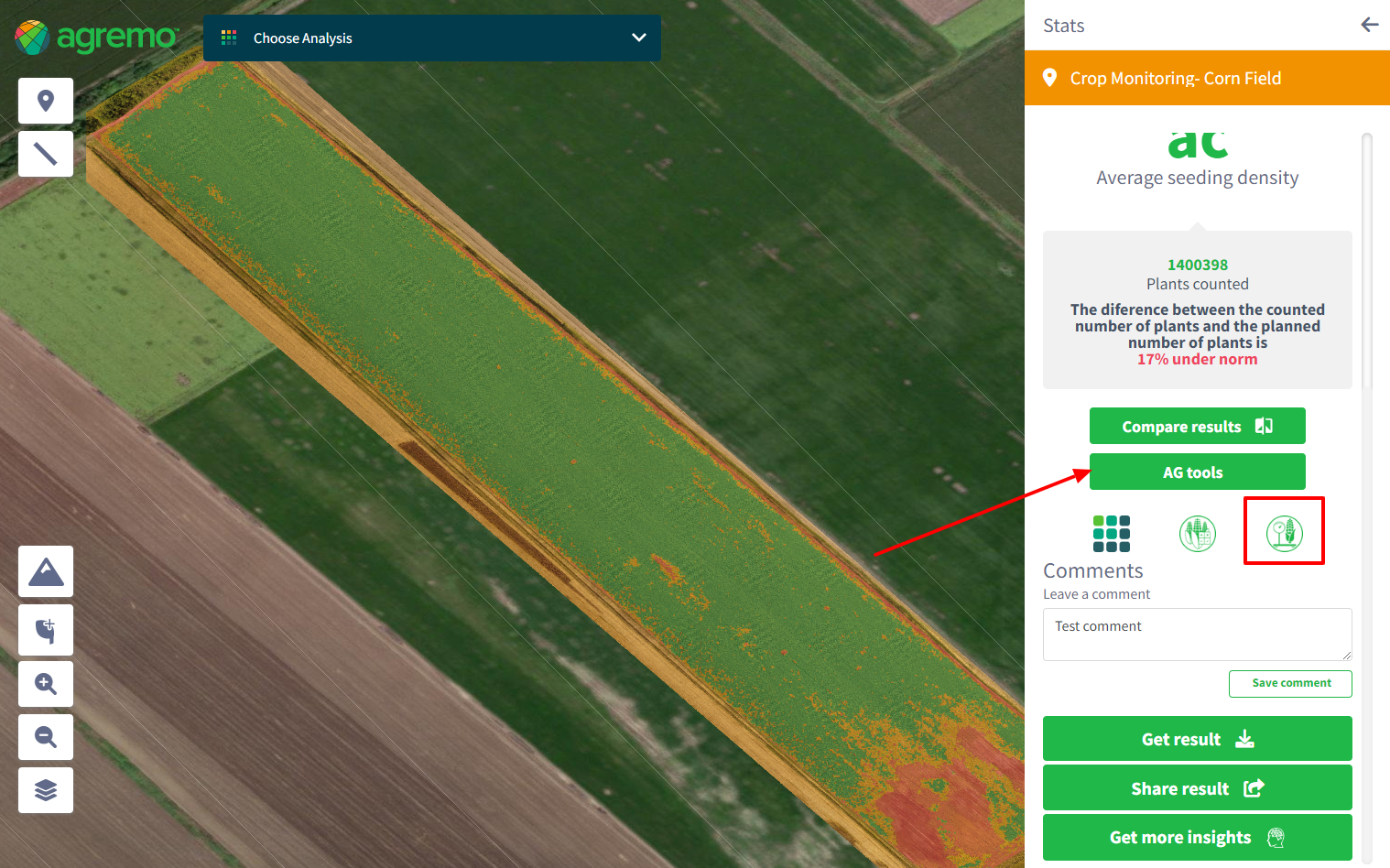Open the map layers panel

(x=46, y=790)
